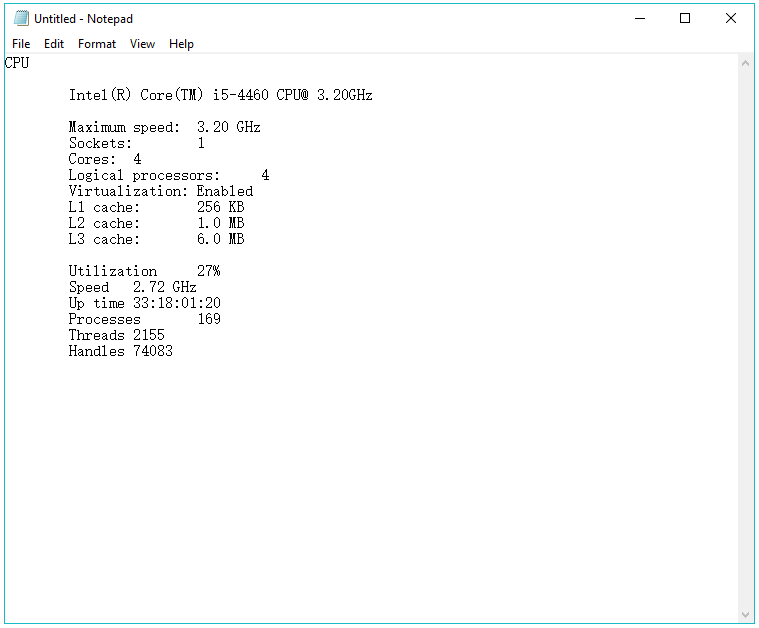Click the 'Sockets:' line
Image resolution: width=759 pixels, height=628 pixels.
pyautogui.click(x=137, y=143)
